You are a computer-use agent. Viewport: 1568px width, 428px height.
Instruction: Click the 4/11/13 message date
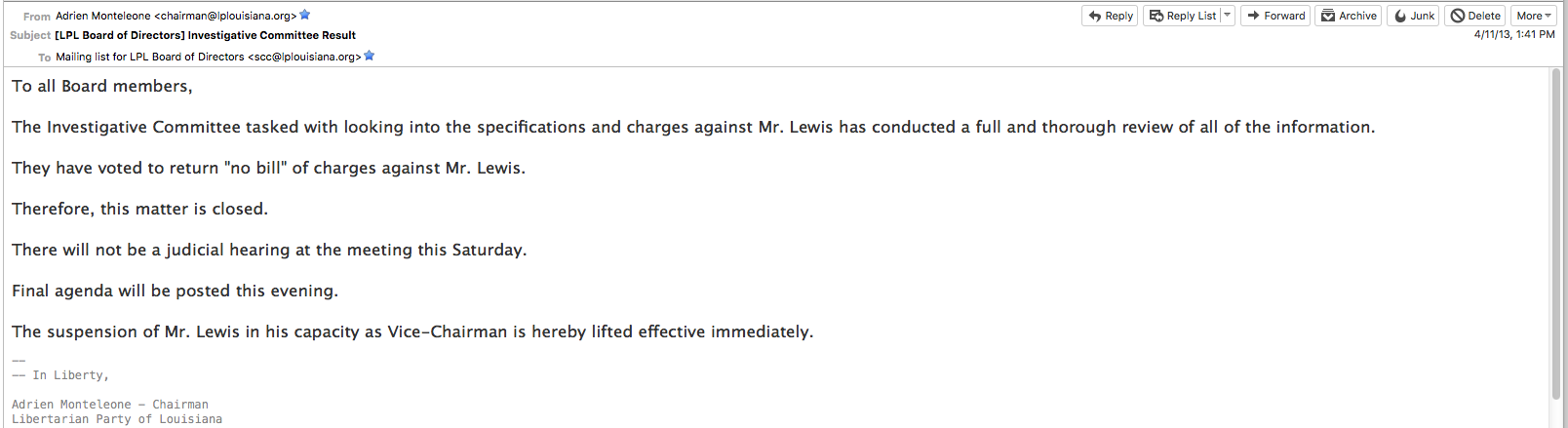(x=1513, y=34)
